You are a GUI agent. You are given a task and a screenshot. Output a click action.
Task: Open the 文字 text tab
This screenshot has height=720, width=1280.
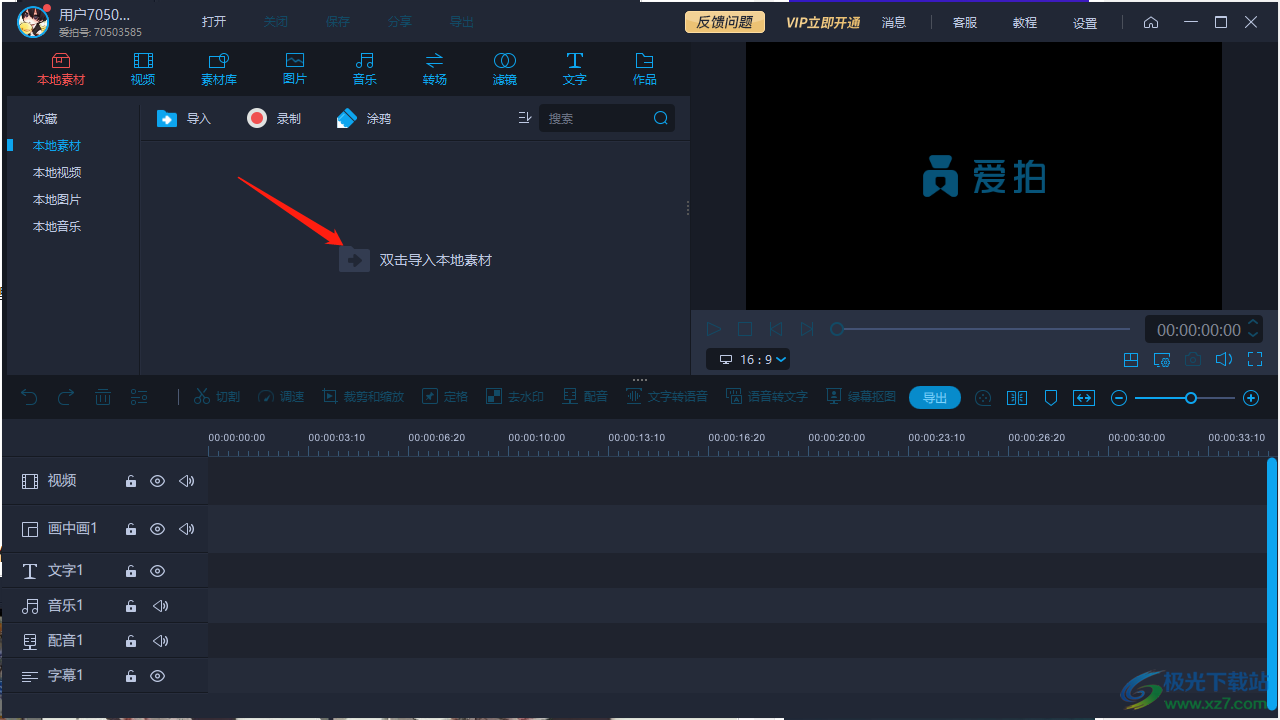[x=575, y=69]
